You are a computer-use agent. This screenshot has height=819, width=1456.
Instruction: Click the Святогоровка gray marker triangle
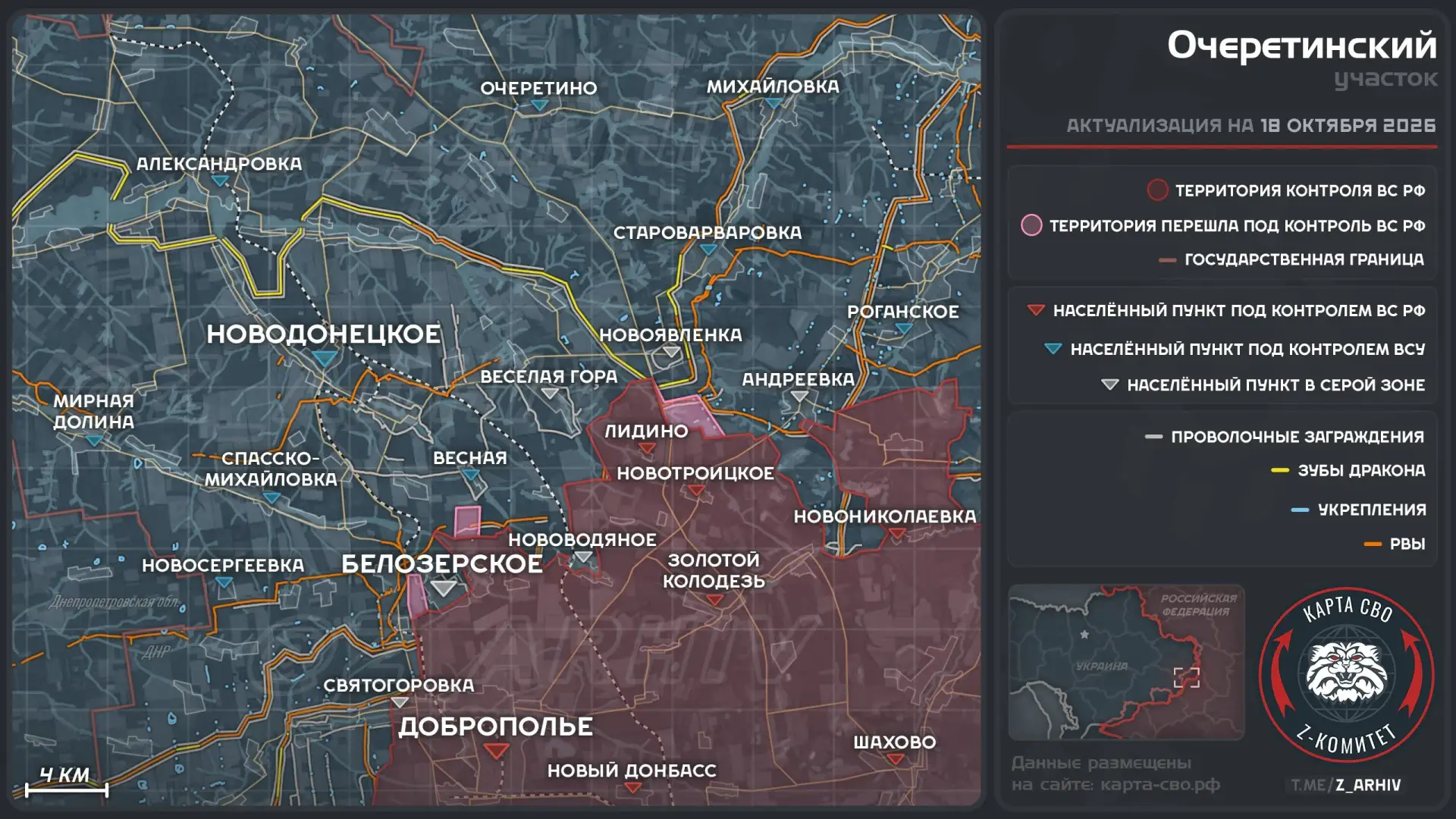400,702
